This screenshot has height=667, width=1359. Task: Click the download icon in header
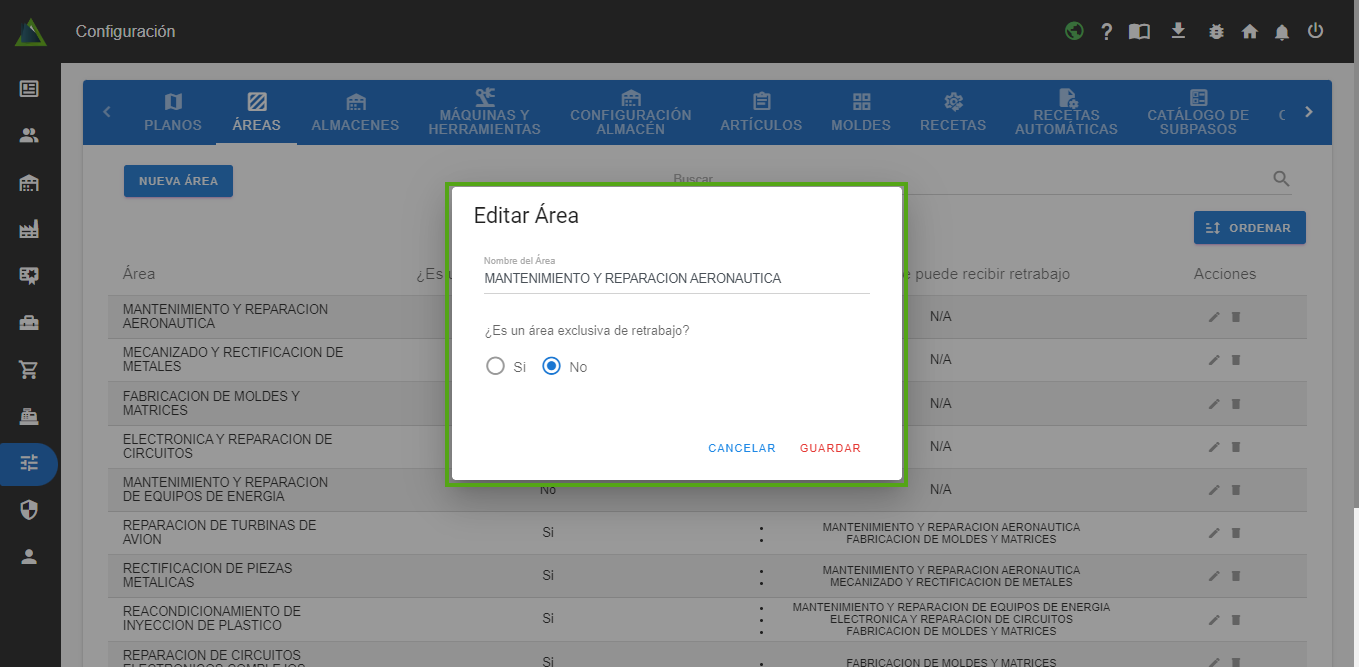coord(1178,31)
